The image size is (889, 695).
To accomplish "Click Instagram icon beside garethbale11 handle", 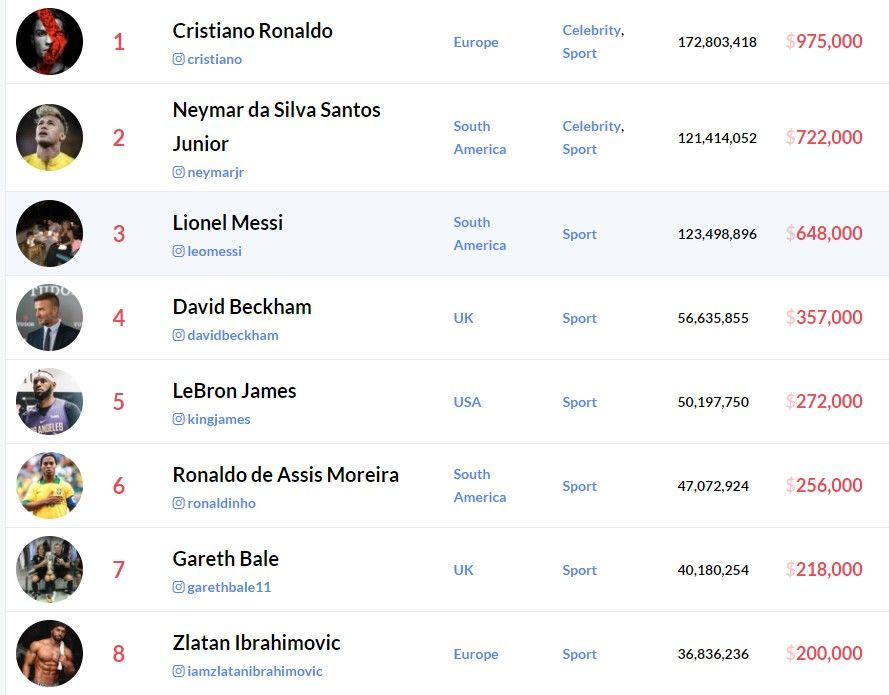I will (x=179, y=587).
